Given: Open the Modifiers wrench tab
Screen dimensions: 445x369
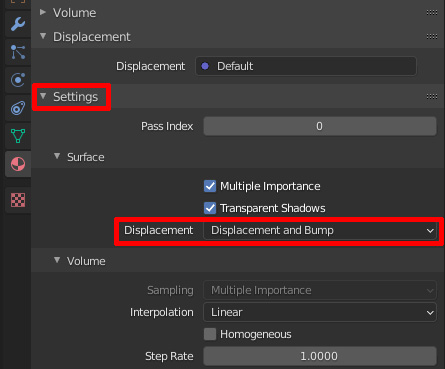Looking at the screenshot, I should click(18, 24).
